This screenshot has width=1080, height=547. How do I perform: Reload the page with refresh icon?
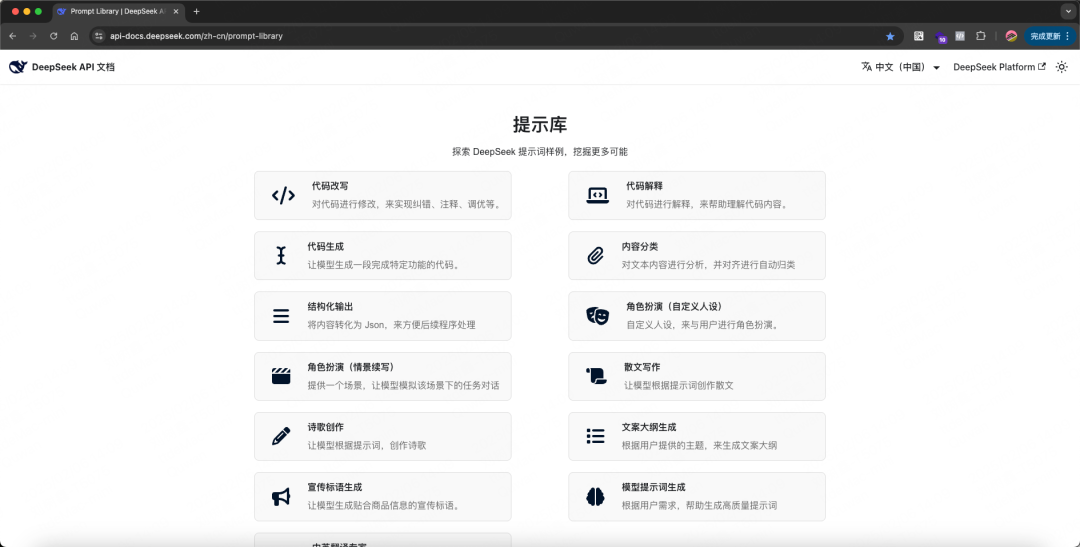[x=54, y=36]
